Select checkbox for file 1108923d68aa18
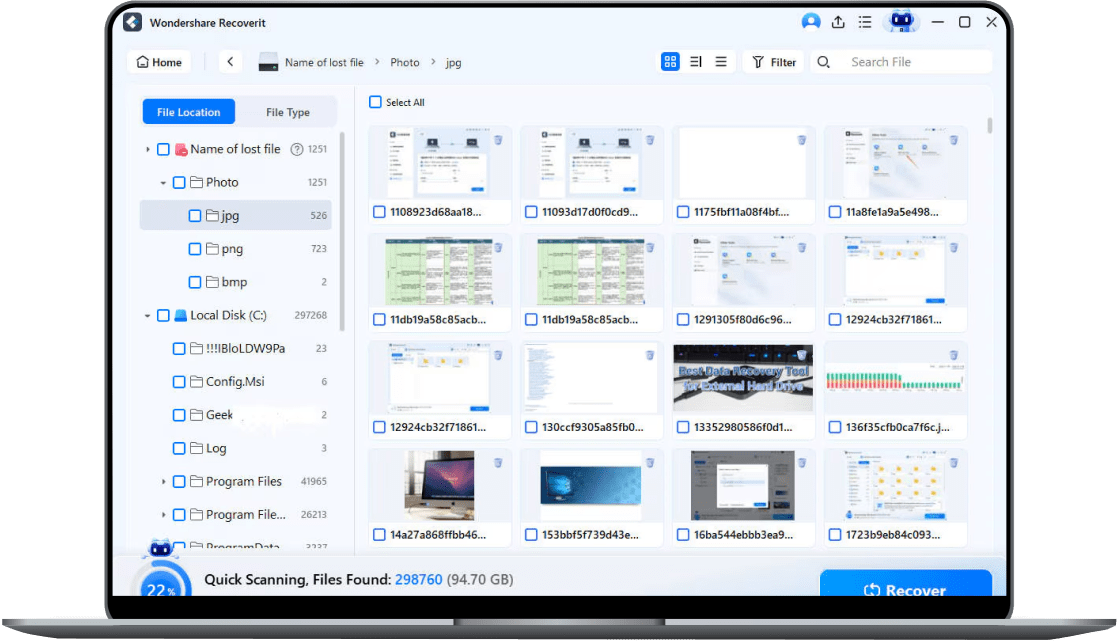 [379, 212]
